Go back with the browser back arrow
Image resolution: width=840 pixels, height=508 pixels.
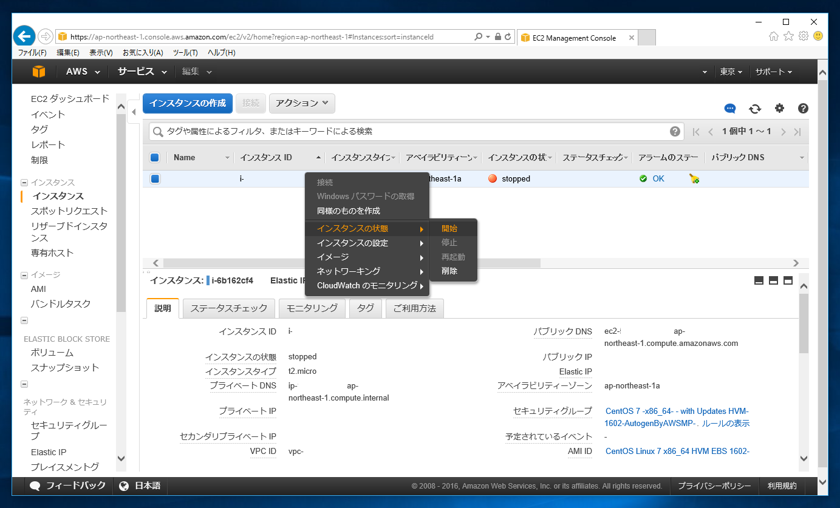tap(24, 36)
